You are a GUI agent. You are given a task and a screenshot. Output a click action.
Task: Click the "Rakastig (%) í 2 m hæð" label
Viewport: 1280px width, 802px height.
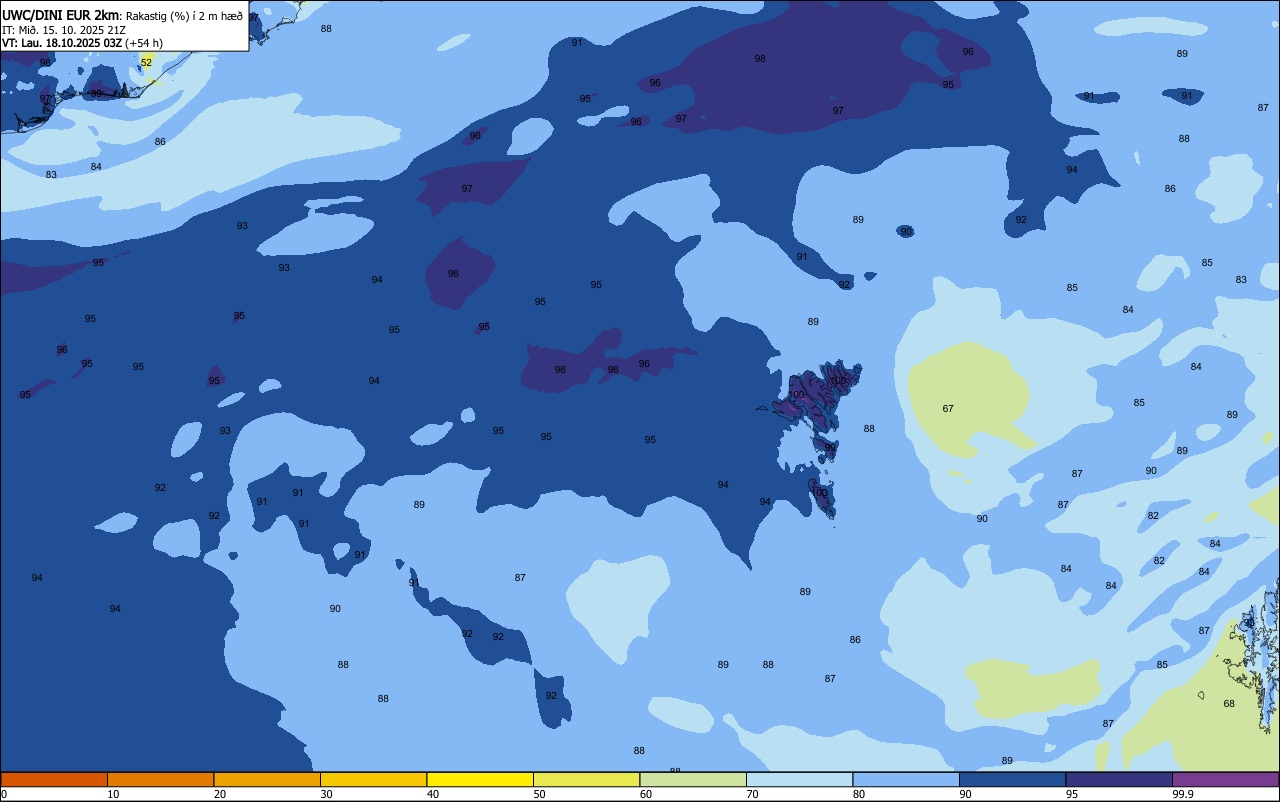pos(184,16)
